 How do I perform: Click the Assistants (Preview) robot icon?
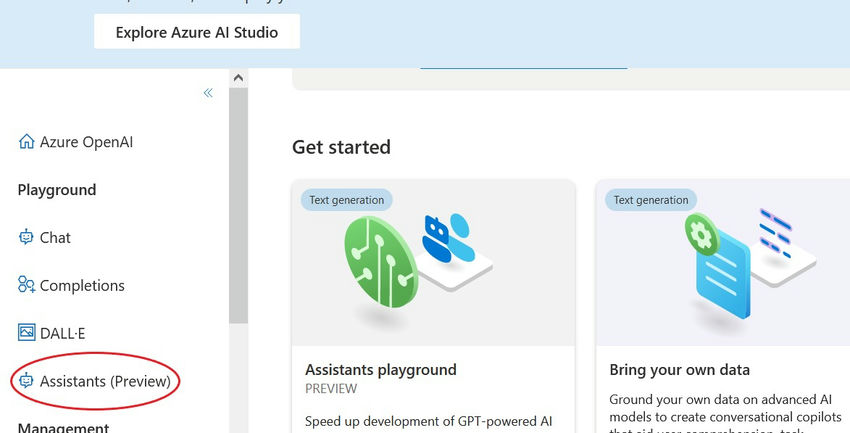(x=26, y=380)
